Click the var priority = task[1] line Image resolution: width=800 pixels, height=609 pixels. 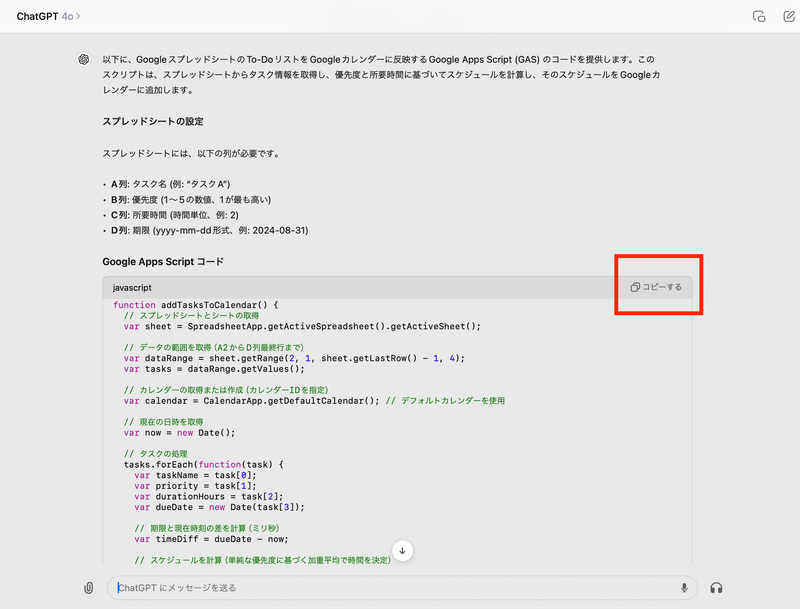(195, 486)
